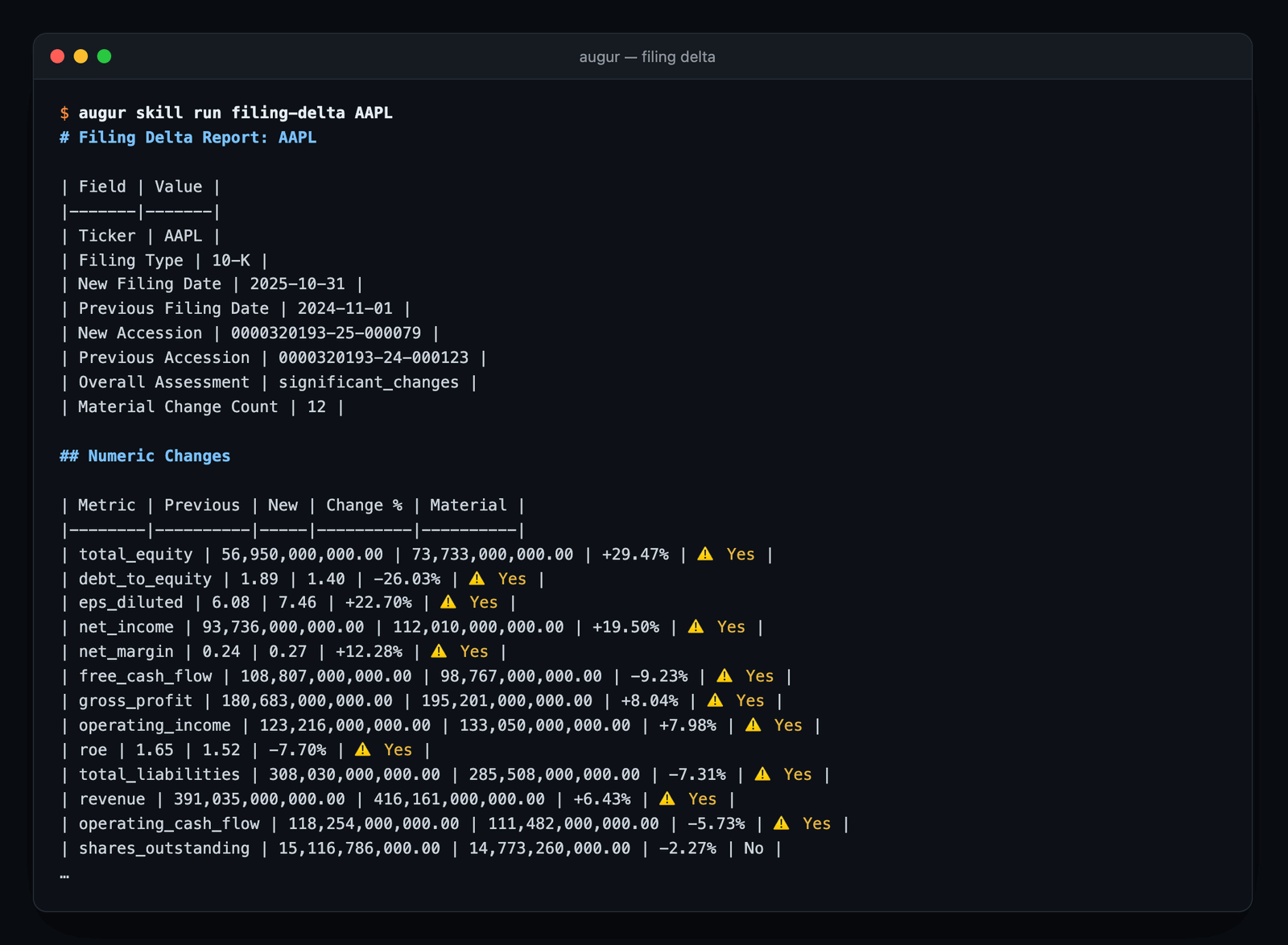The height and width of the screenshot is (945, 1288).
Task: Click the warning icon on debt_to_equity row
Action: tap(477, 579)
